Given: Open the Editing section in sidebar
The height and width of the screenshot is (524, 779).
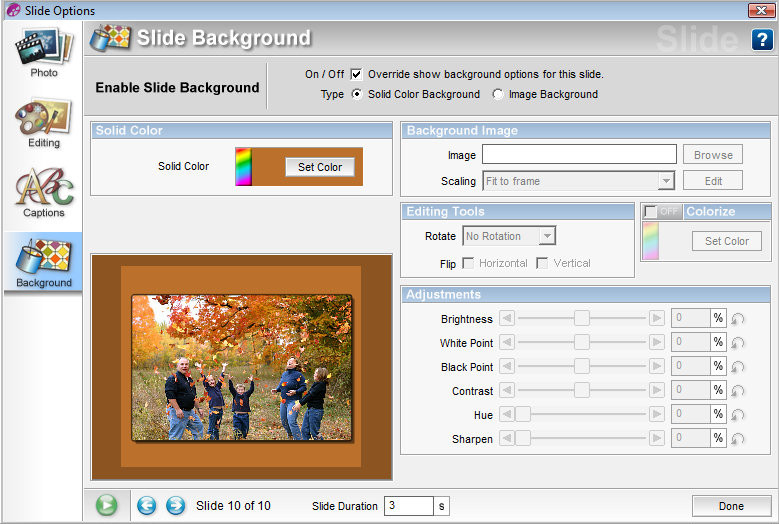Looking at the screenshot, I should click(43, 122).
